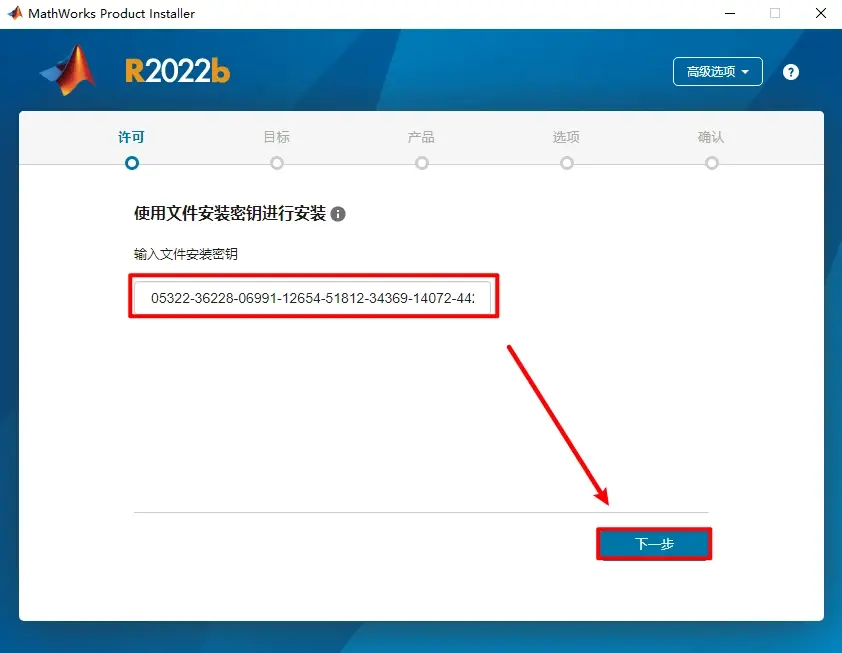Click the 输入文件安装密钥 label
This screenshot has width=842, height=653.
point(186,254)
